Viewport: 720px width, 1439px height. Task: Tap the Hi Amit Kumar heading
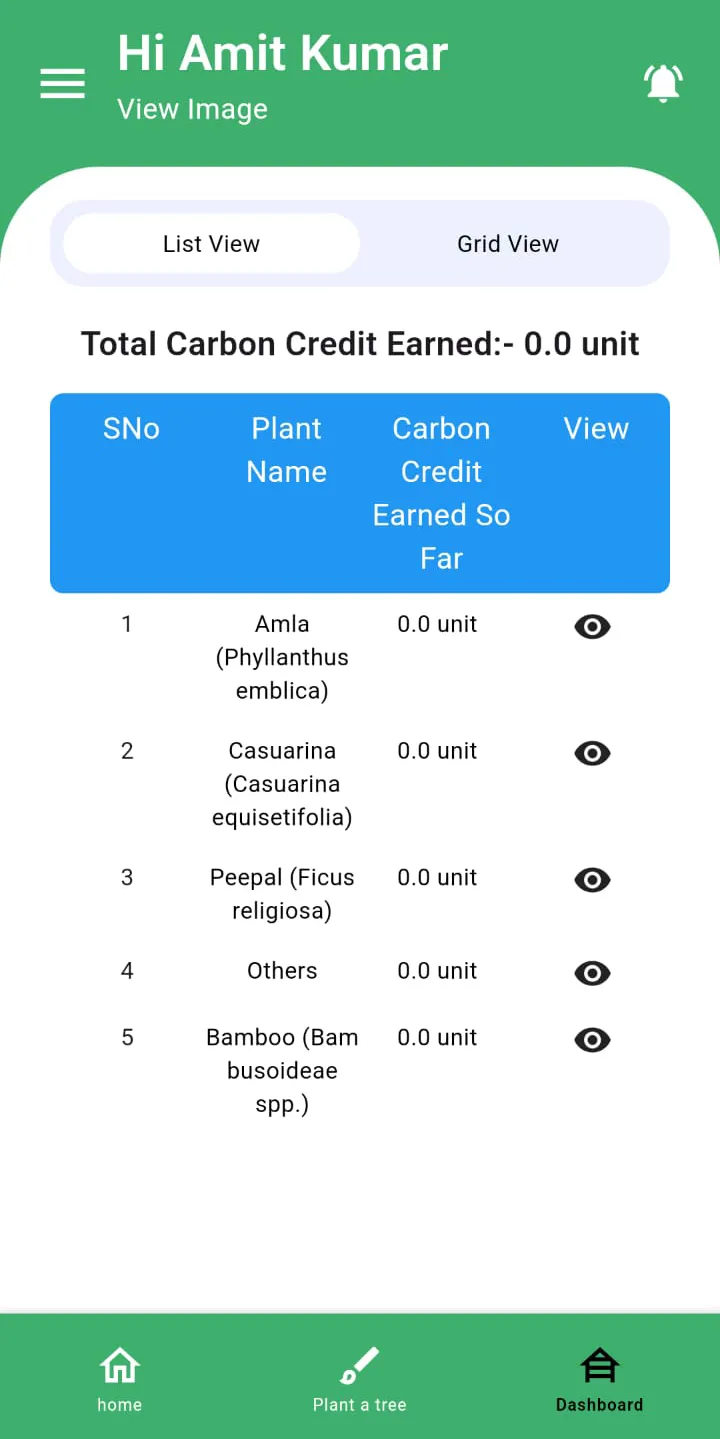282,52
